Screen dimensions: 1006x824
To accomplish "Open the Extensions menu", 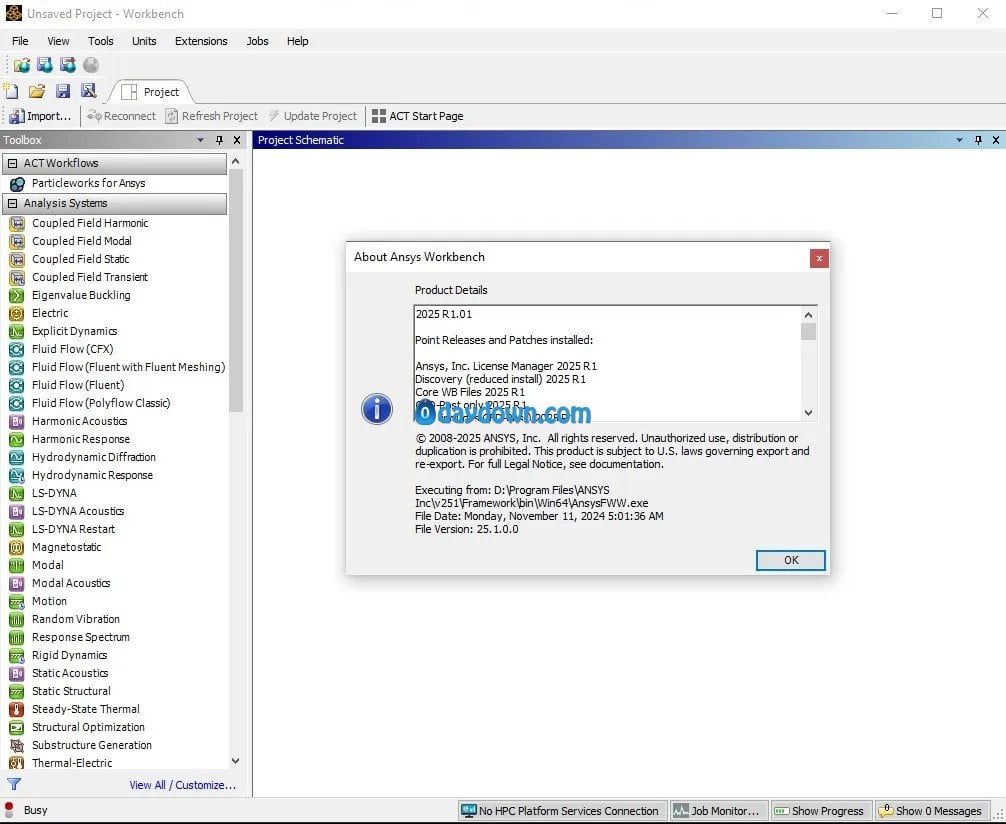I will pyautogui.click(x=201, y=41).
